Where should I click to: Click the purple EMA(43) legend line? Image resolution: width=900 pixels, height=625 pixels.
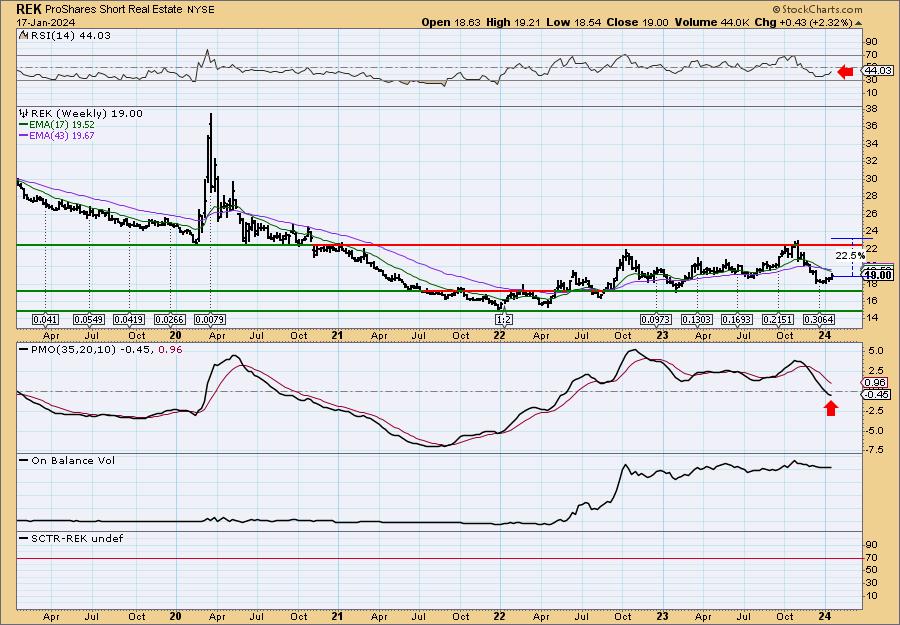point(24,136)
